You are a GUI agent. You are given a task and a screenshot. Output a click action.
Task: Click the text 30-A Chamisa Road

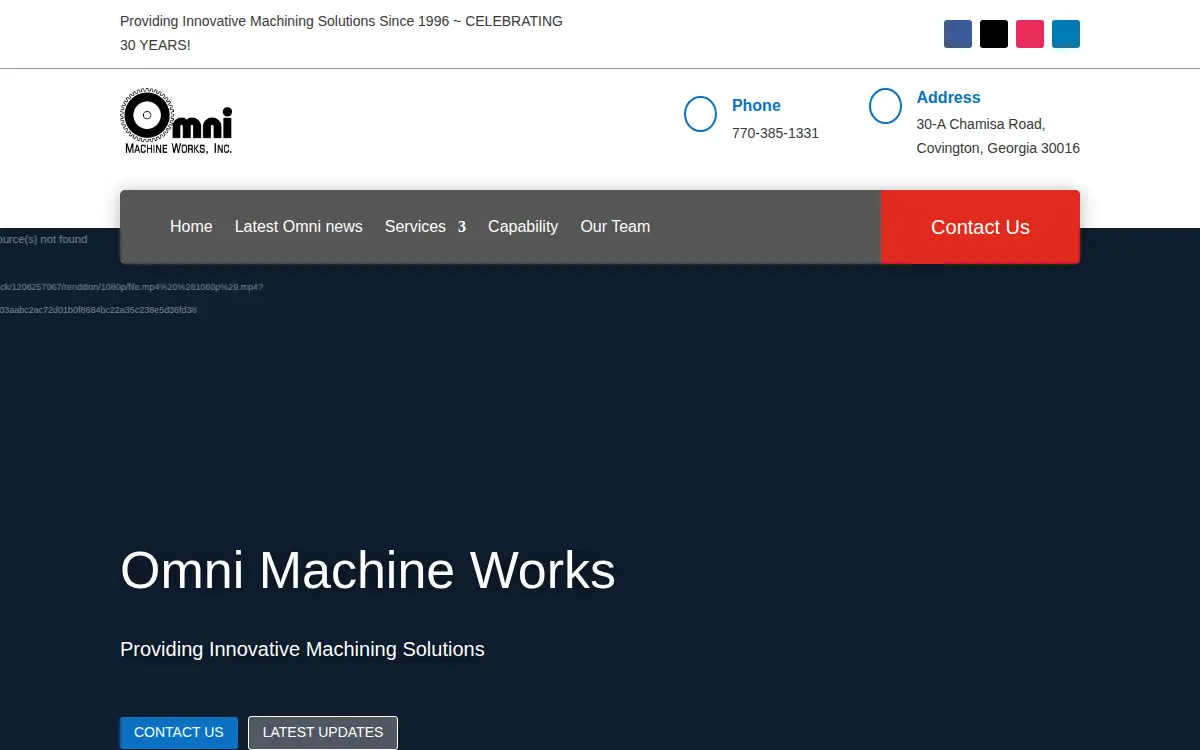coord(981,124)
